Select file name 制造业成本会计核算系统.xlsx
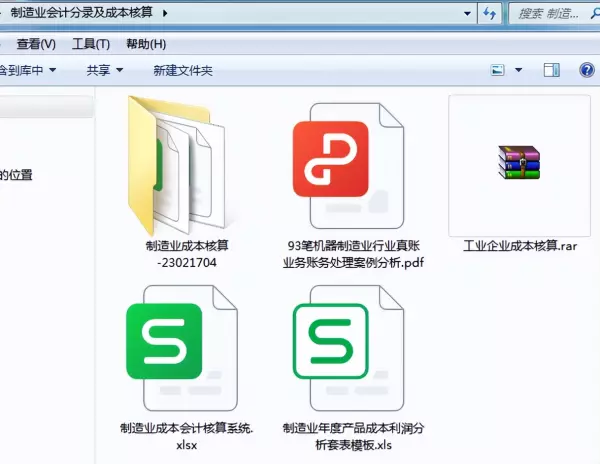 pos(187,436)
